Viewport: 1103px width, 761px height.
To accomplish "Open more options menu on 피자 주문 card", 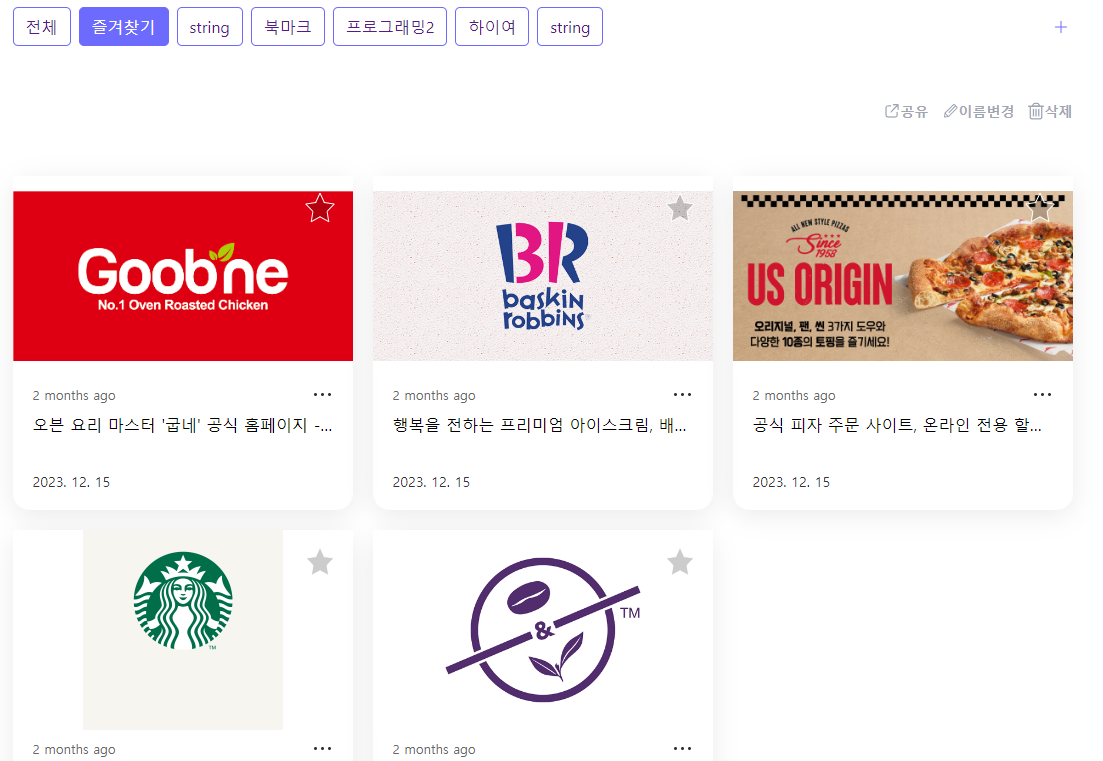I will tap(1043, 395).
